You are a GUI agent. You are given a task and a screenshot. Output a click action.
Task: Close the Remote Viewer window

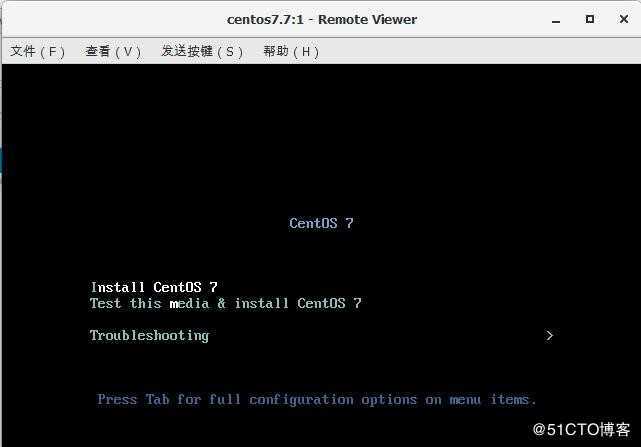[x=624, y=19]
